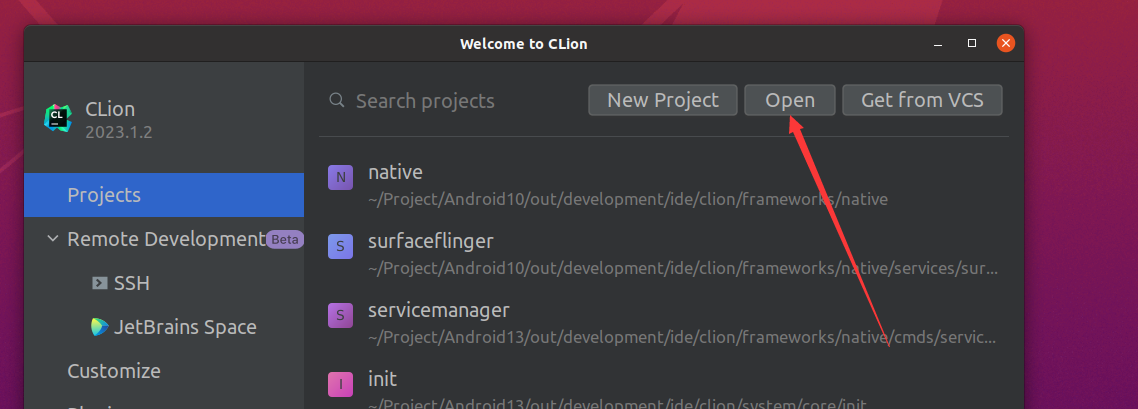This screenshot has height=409, width=1138.
Task: Click the native project path text
Action: click(628, 199)
